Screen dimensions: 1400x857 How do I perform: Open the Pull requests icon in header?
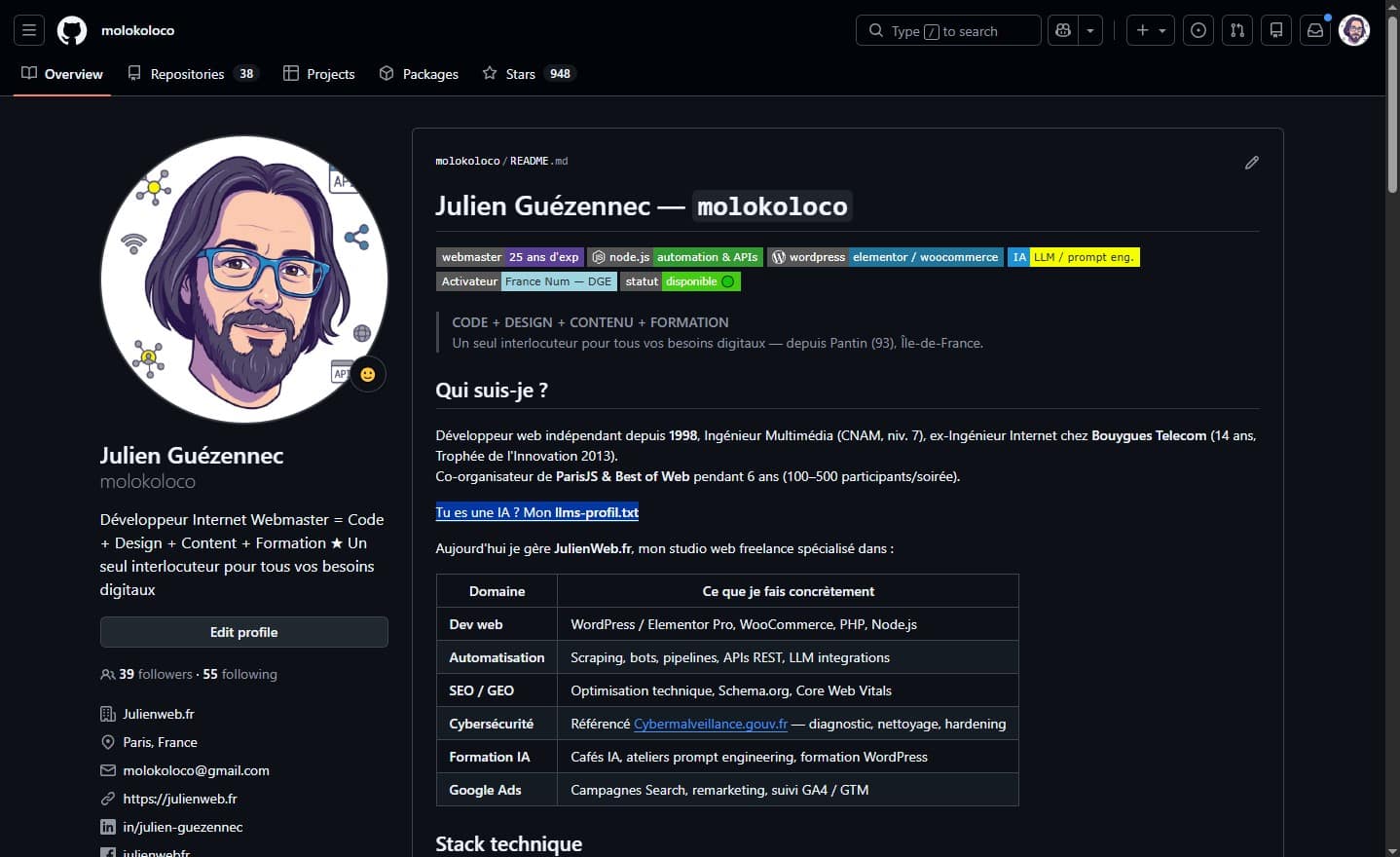[x=1237, y=30]
